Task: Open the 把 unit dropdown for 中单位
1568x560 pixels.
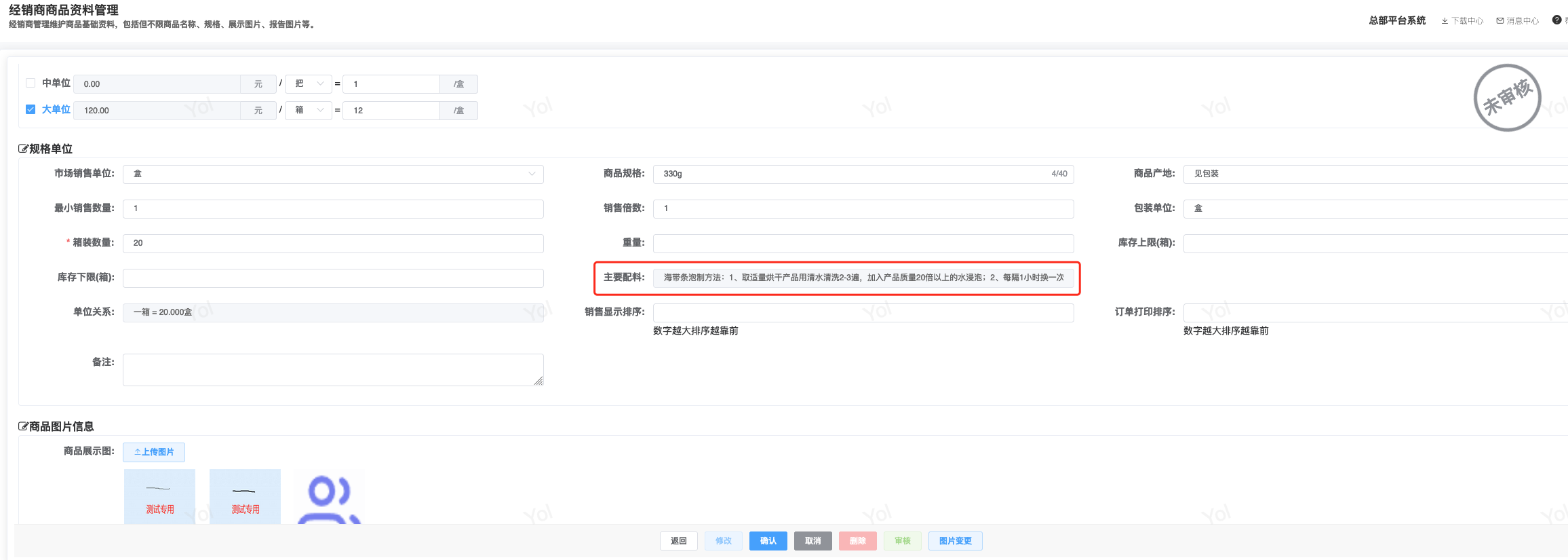Action: pos(309,83)
